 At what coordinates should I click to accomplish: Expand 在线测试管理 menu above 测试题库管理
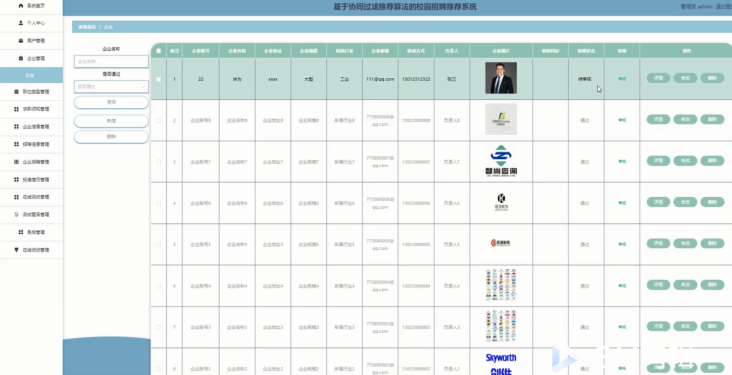(31, 197)
